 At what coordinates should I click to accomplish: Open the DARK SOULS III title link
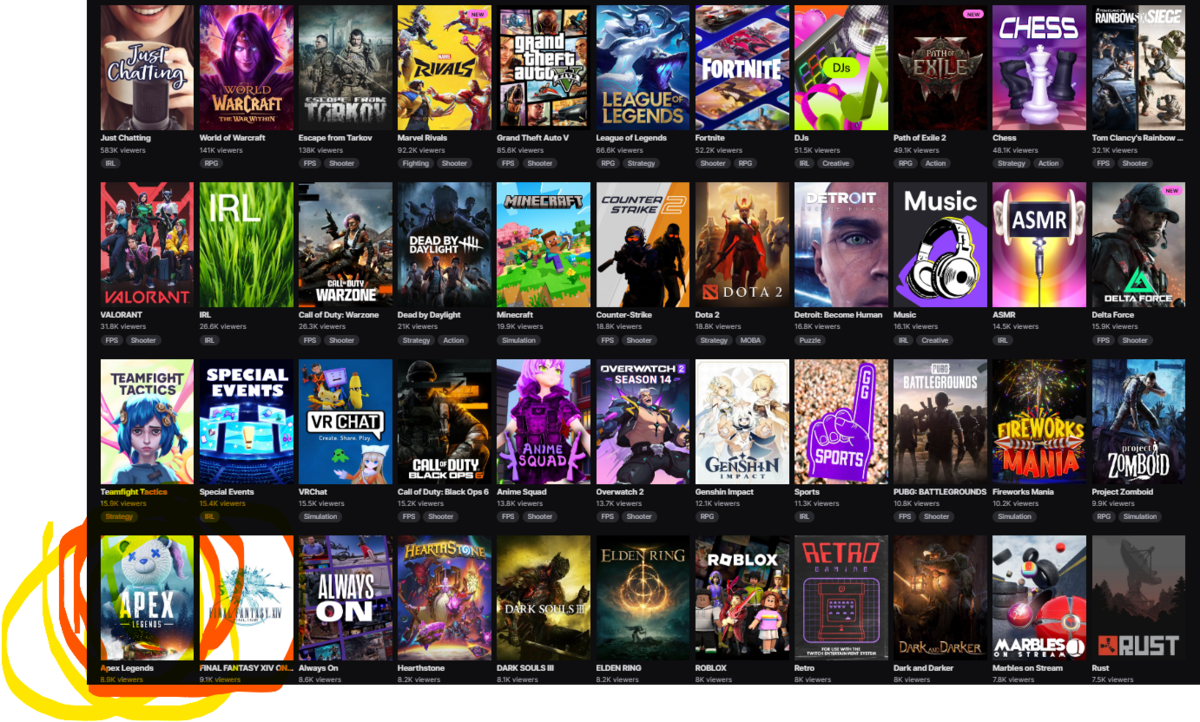click(x=525, y=668)
